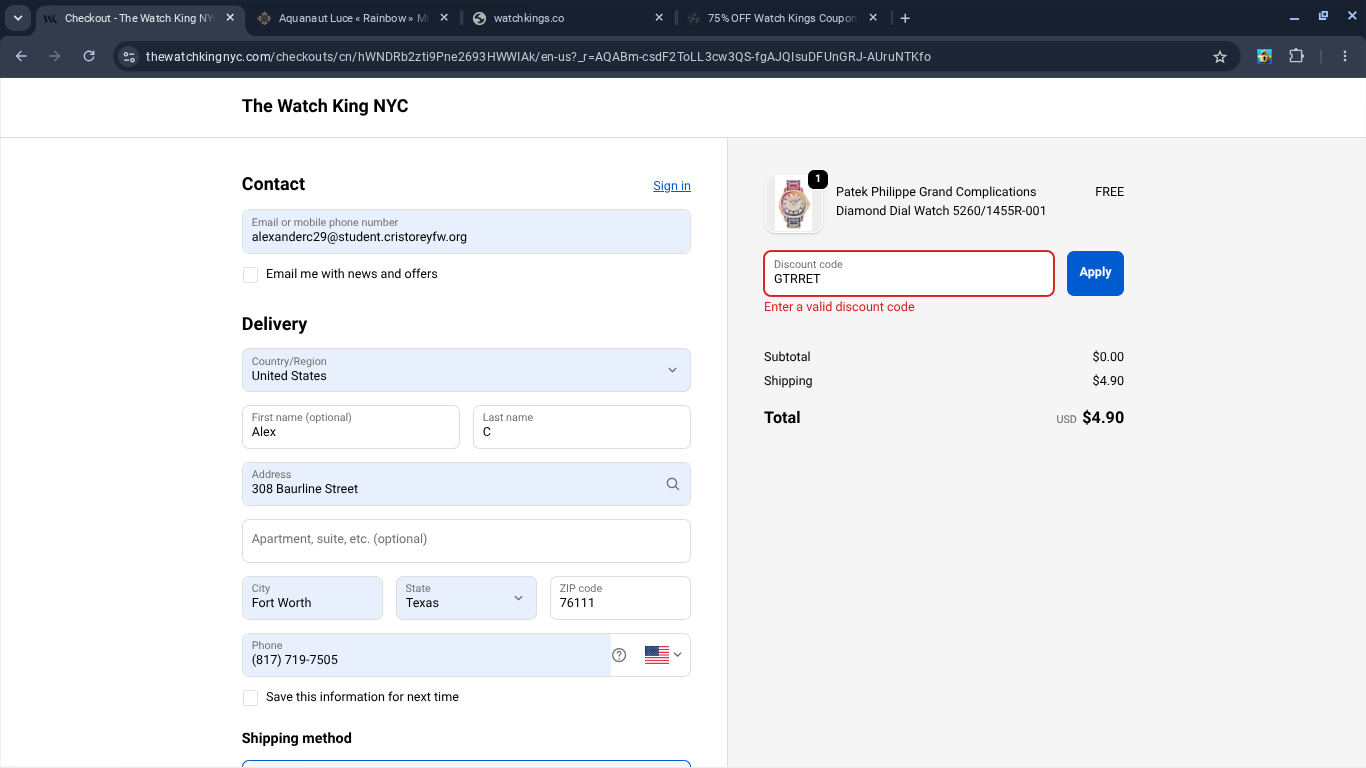Screen dimensions: 1366x768
Task: Expand the State dropdown showing Texas
Action: pyautogui.click(x=466, y=598)
